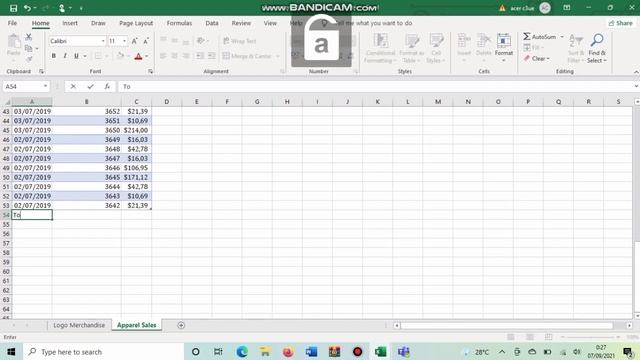Open Microsoft Edge from the taskbar
Viewport: 640px width, 360px height.
click(x=242, y=352)
